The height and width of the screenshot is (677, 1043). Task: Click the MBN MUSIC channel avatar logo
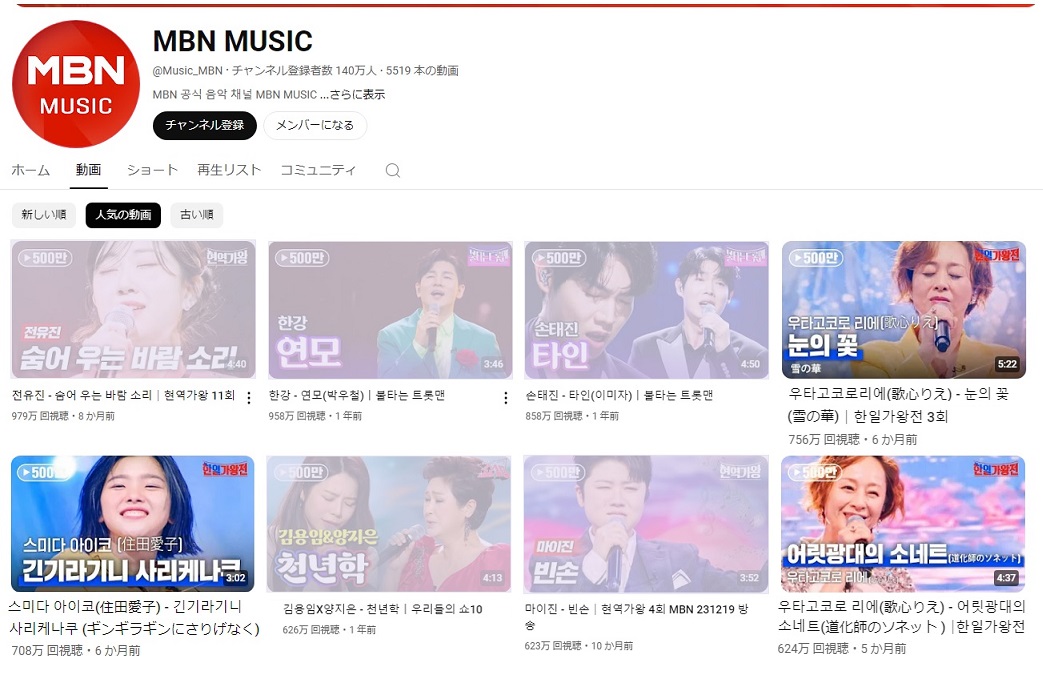coord(75,84)
